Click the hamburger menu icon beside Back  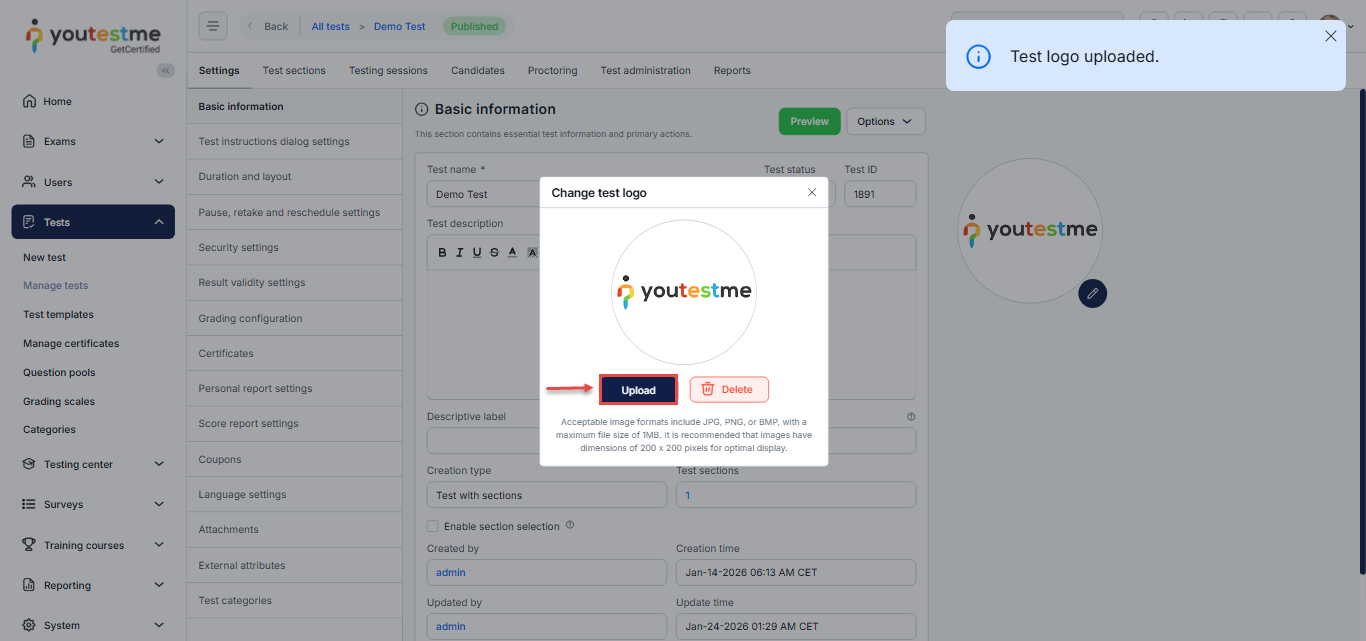click(213, 26)
